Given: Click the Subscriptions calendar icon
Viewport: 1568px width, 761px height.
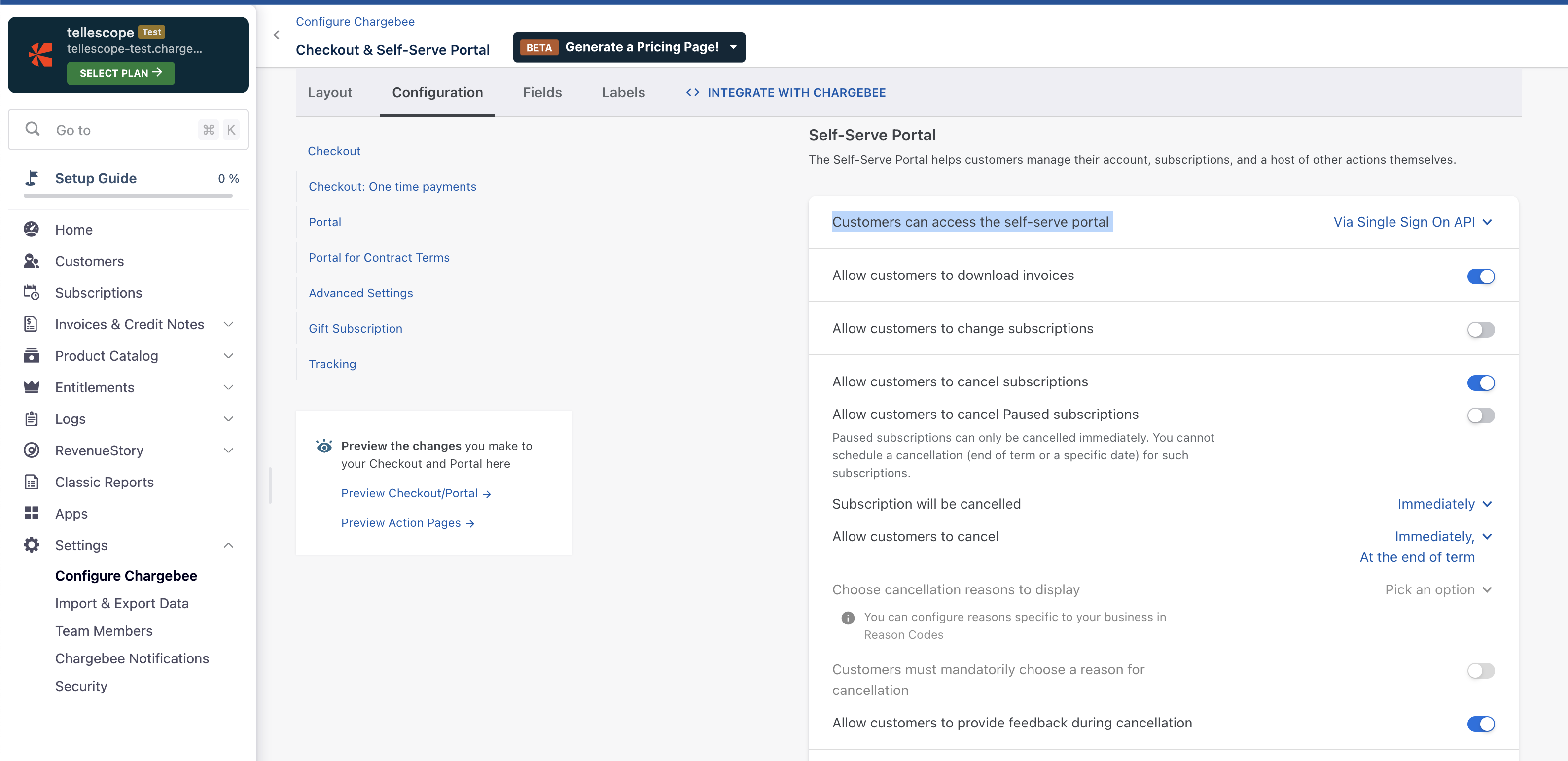Looking at the screenshot, I should click(x=31, y=293).
